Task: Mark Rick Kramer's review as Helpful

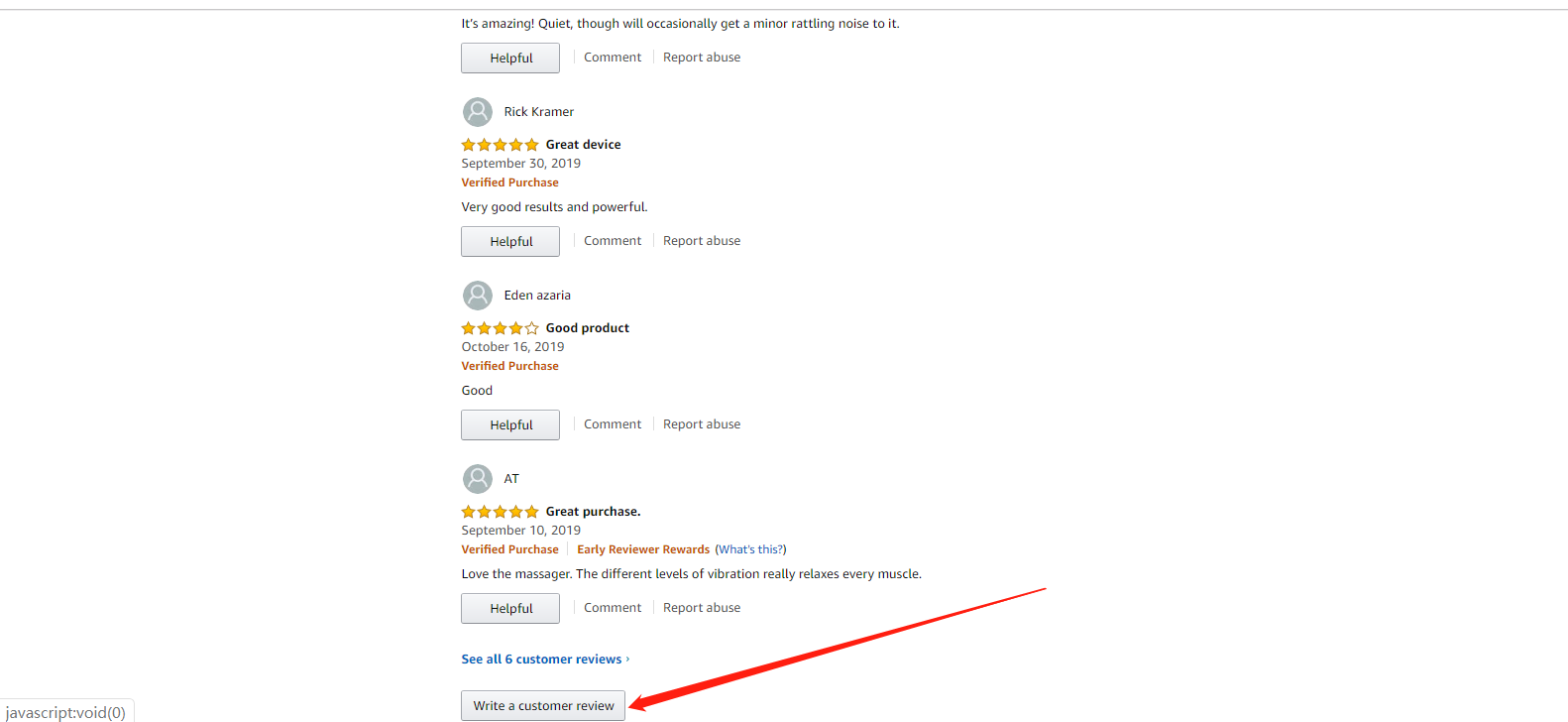Action: pos(510,241)
